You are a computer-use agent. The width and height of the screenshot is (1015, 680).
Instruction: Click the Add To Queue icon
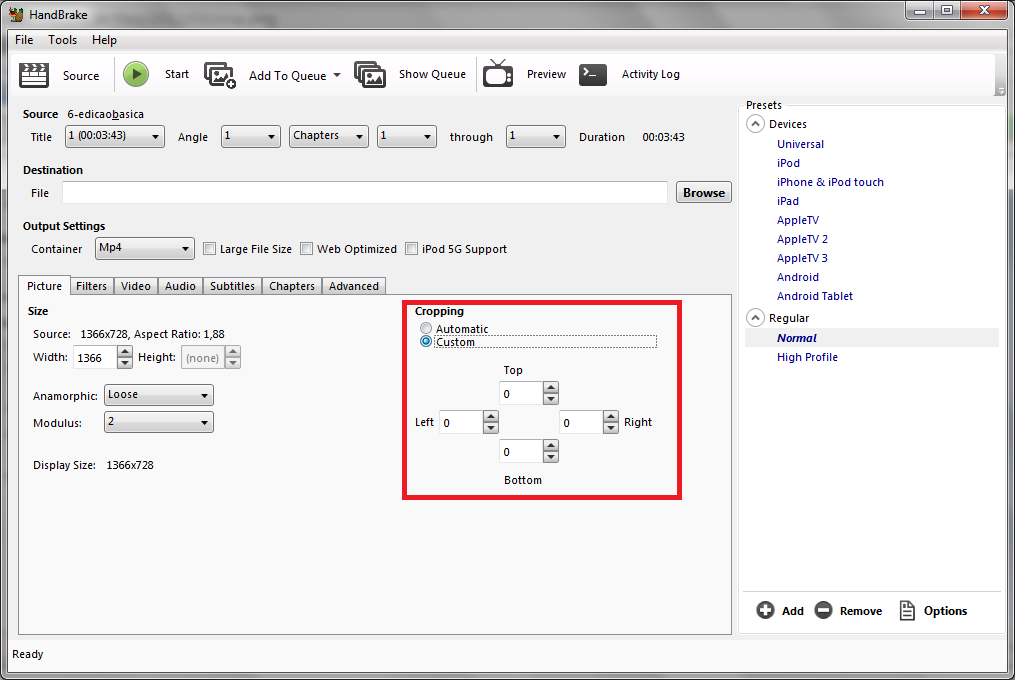219,75
